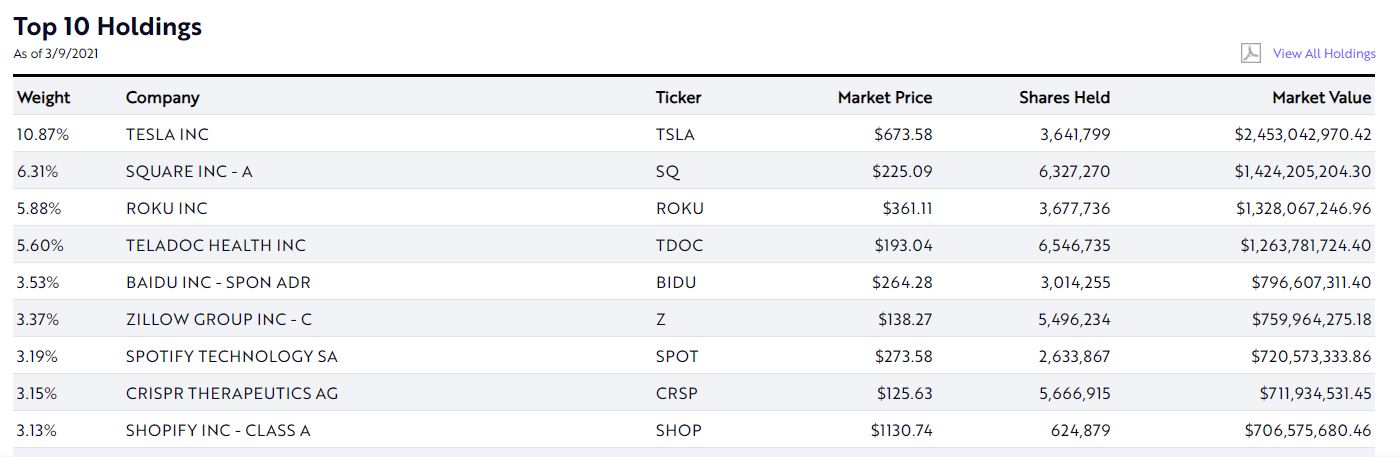1399x457 pixels.
Task: Select the TESLA INC company row
Action: coord(167,134)
